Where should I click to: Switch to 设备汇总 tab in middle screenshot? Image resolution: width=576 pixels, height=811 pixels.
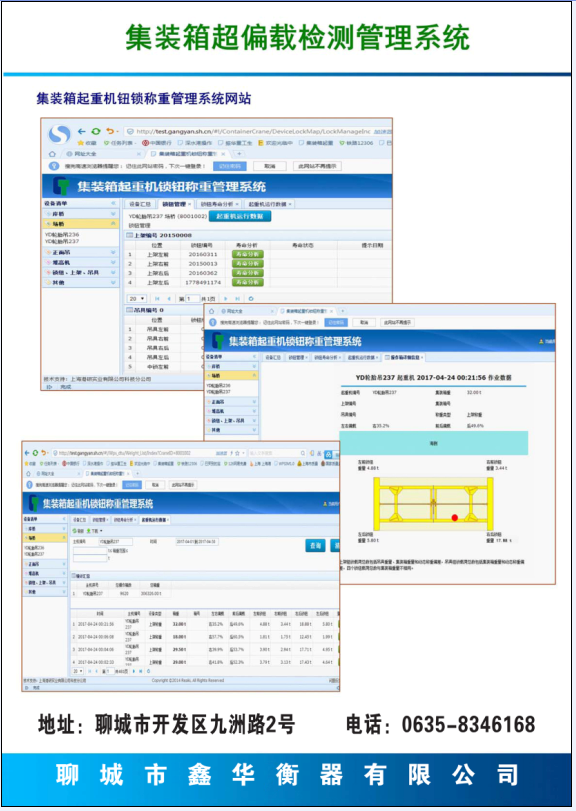point(273,357)
